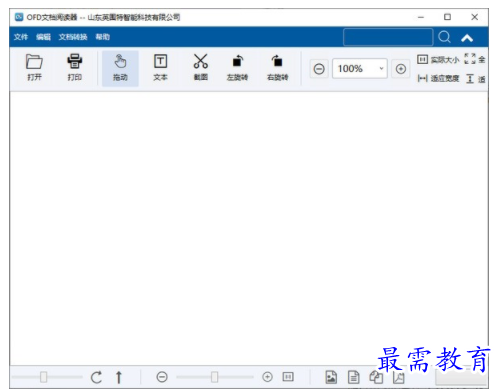This screenshot has height=391, width=499.
Task: Zoom in using toolbar plus button
Action: point(401,69)
